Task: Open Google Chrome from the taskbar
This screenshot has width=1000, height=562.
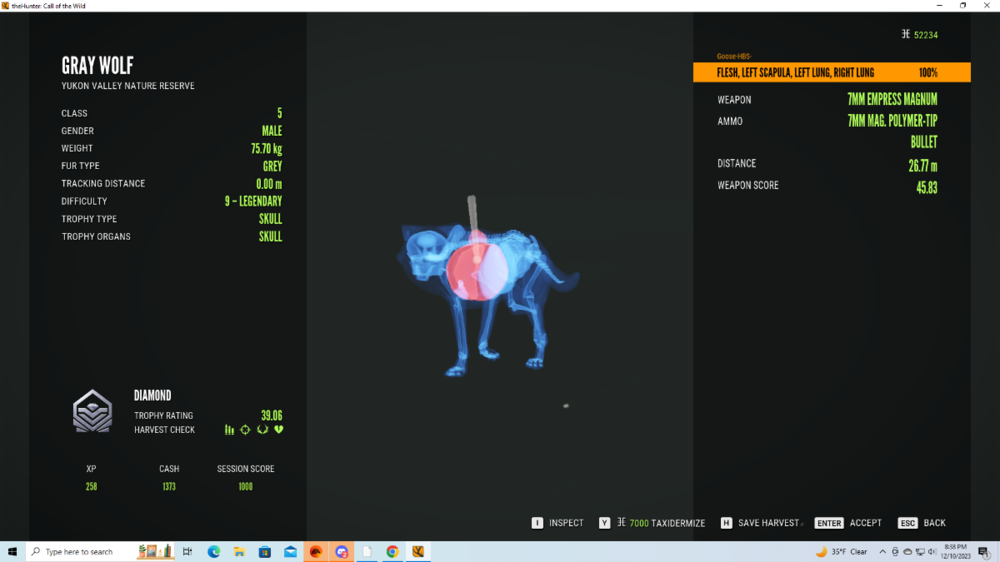Action: tap(392, 552)
